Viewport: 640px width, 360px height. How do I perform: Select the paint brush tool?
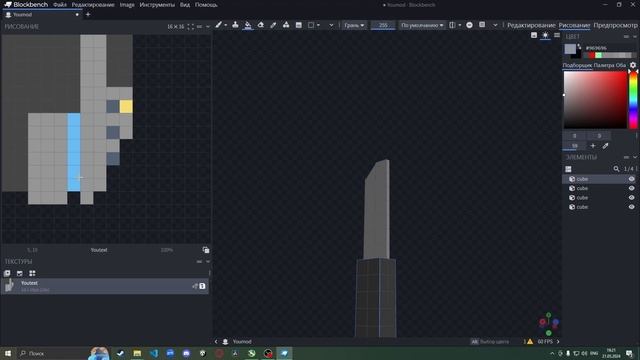pyautogui.click(x=219, y=25)
